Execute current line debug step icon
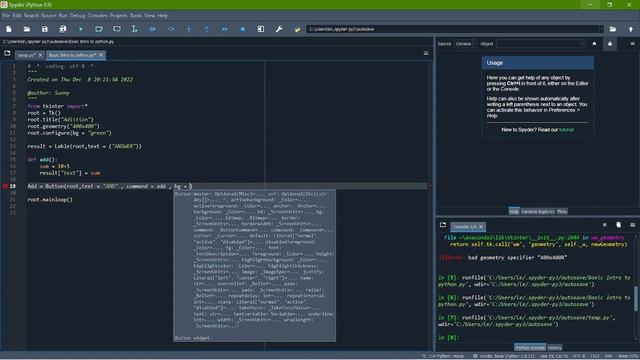This screenshot has width=640, height=360. 171,29
